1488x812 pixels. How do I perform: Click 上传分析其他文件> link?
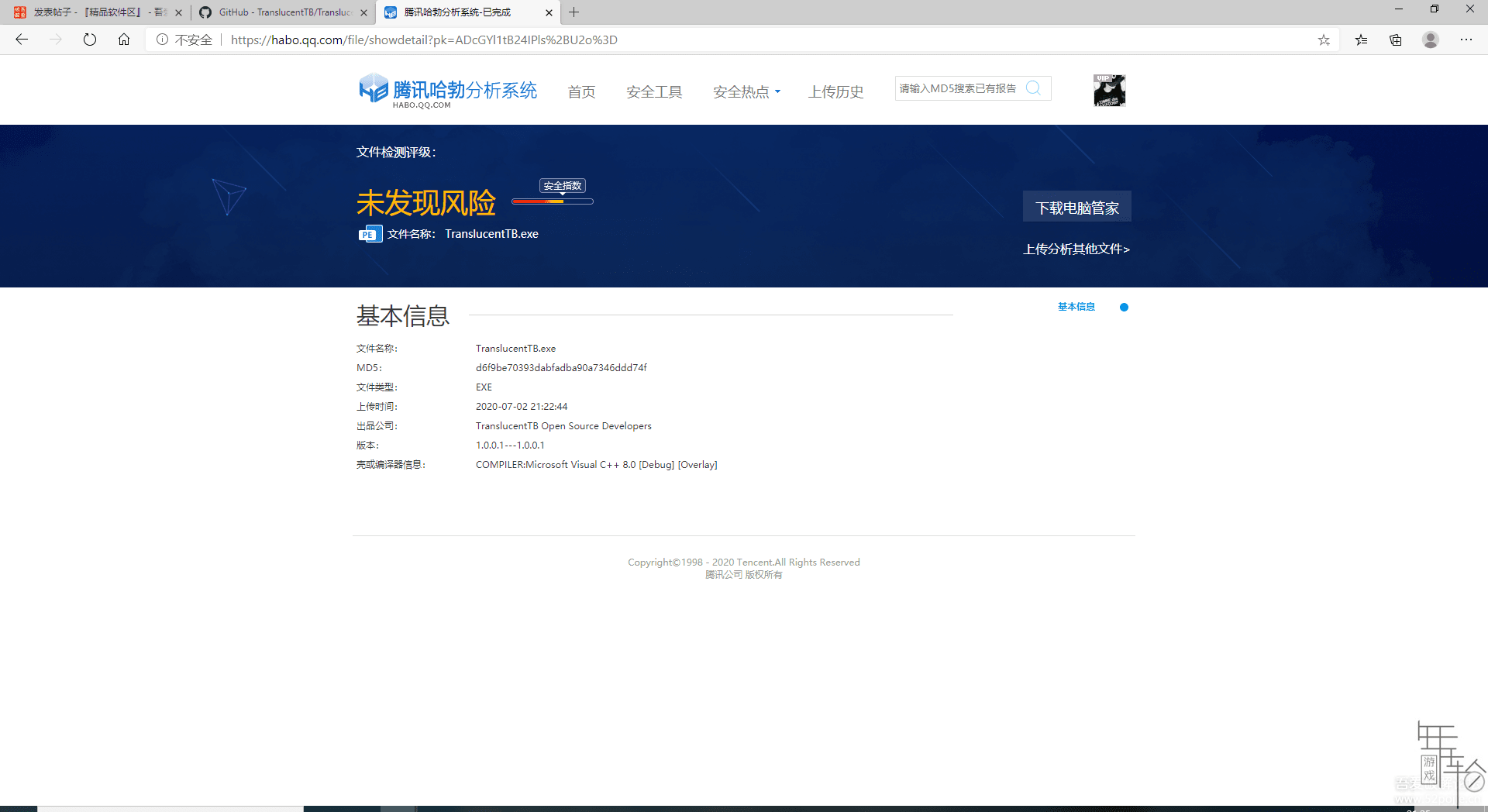tap(1076, 249)
